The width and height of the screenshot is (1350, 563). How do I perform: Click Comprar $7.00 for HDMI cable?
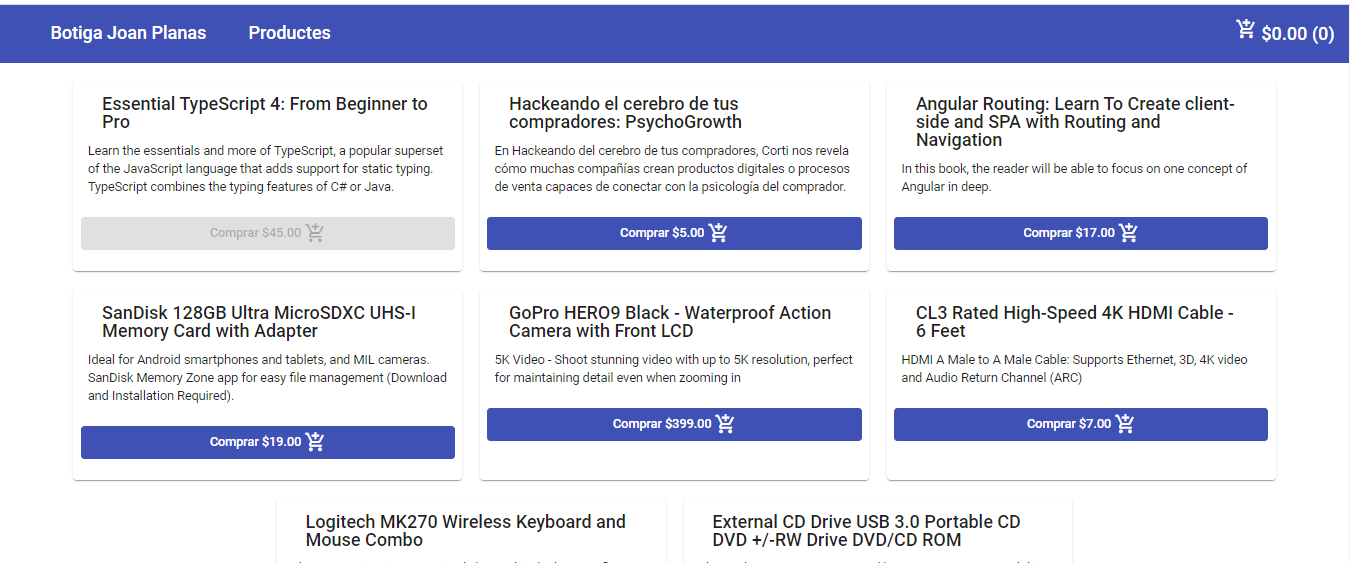pos(1069,424)
